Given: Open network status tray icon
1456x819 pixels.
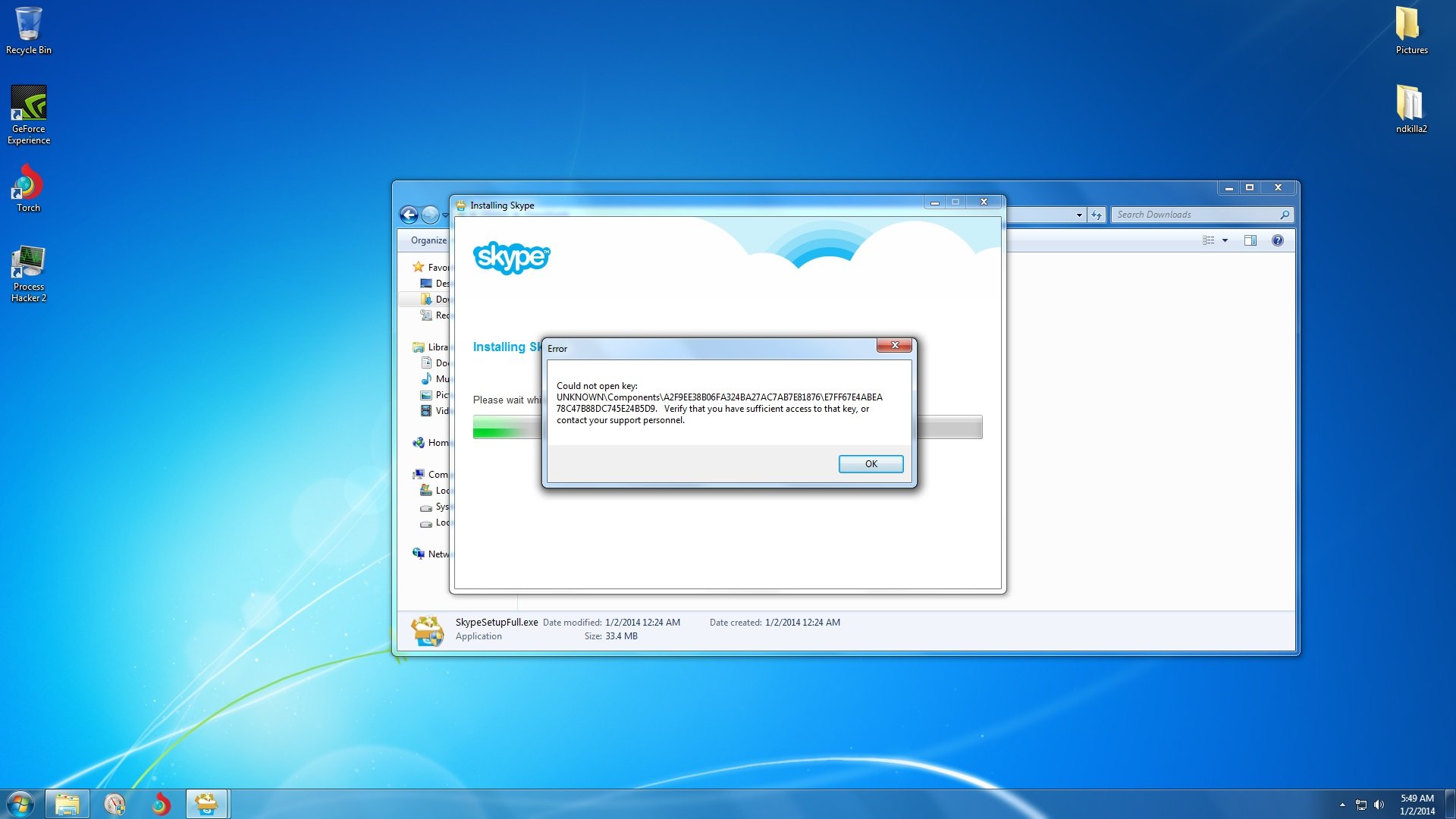Looking at the screenshot, I should (x=1361, y=805).
